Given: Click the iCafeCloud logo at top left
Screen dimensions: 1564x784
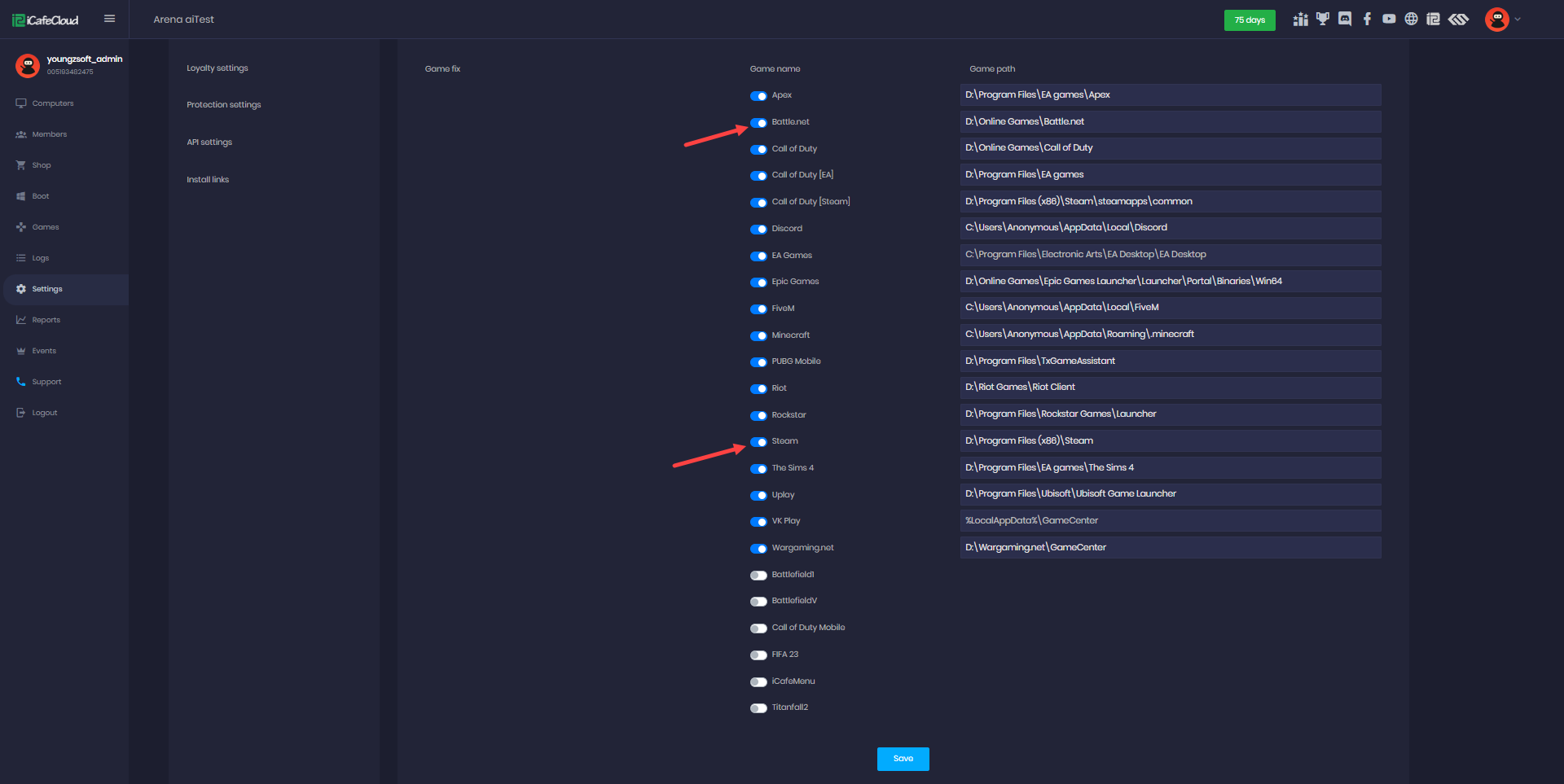Looking at the screenshot, I should [46, 20].
